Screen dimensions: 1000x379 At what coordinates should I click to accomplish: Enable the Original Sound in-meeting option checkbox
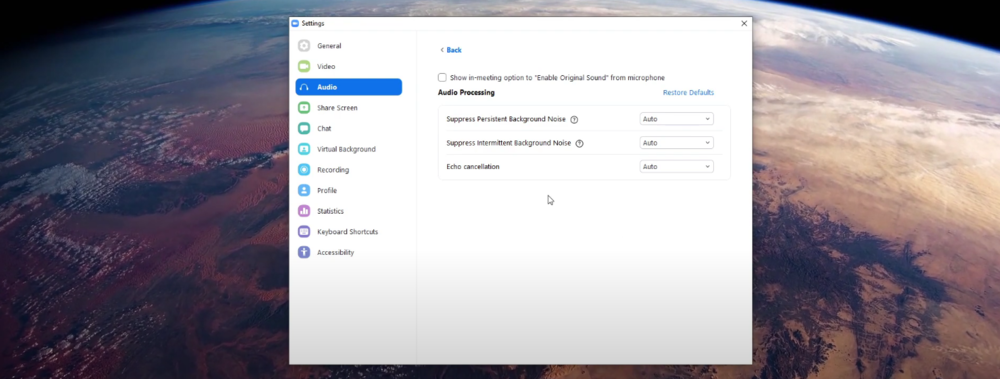click(x=442, y=77)
